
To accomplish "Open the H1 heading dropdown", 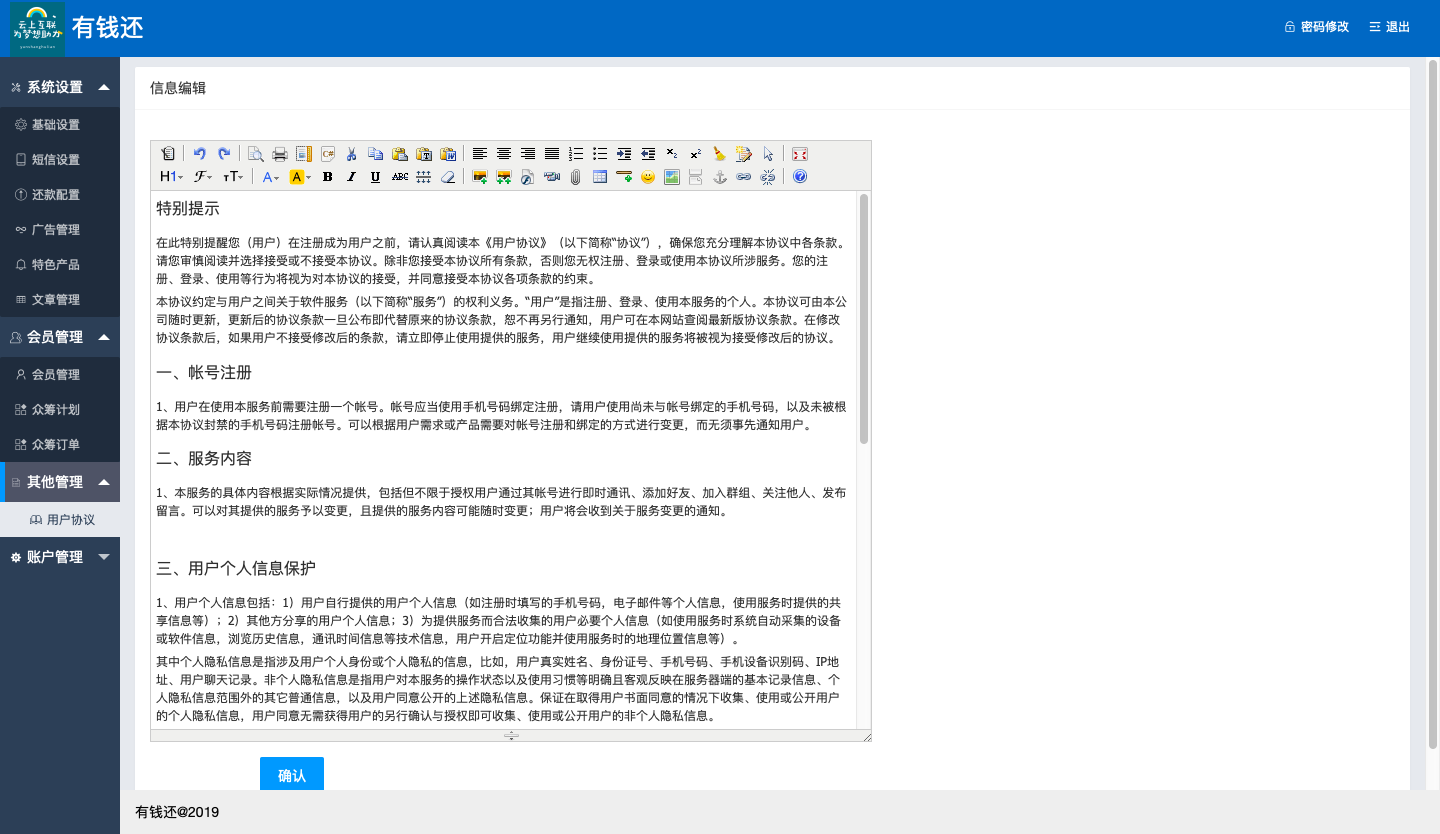I will pyautogui.click(x=171, y=177).
